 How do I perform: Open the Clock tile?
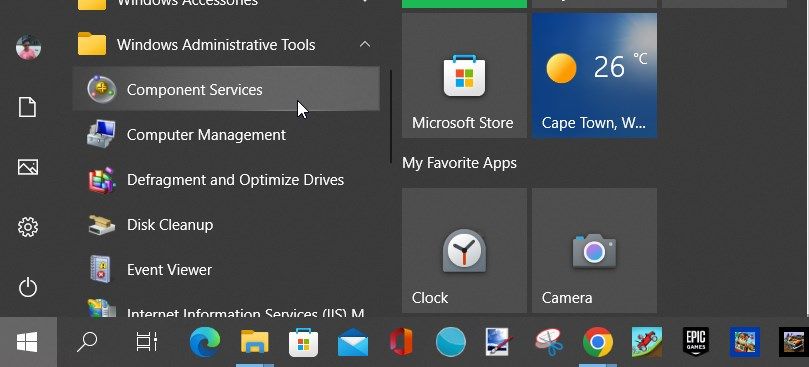click(x=464, y=250)
